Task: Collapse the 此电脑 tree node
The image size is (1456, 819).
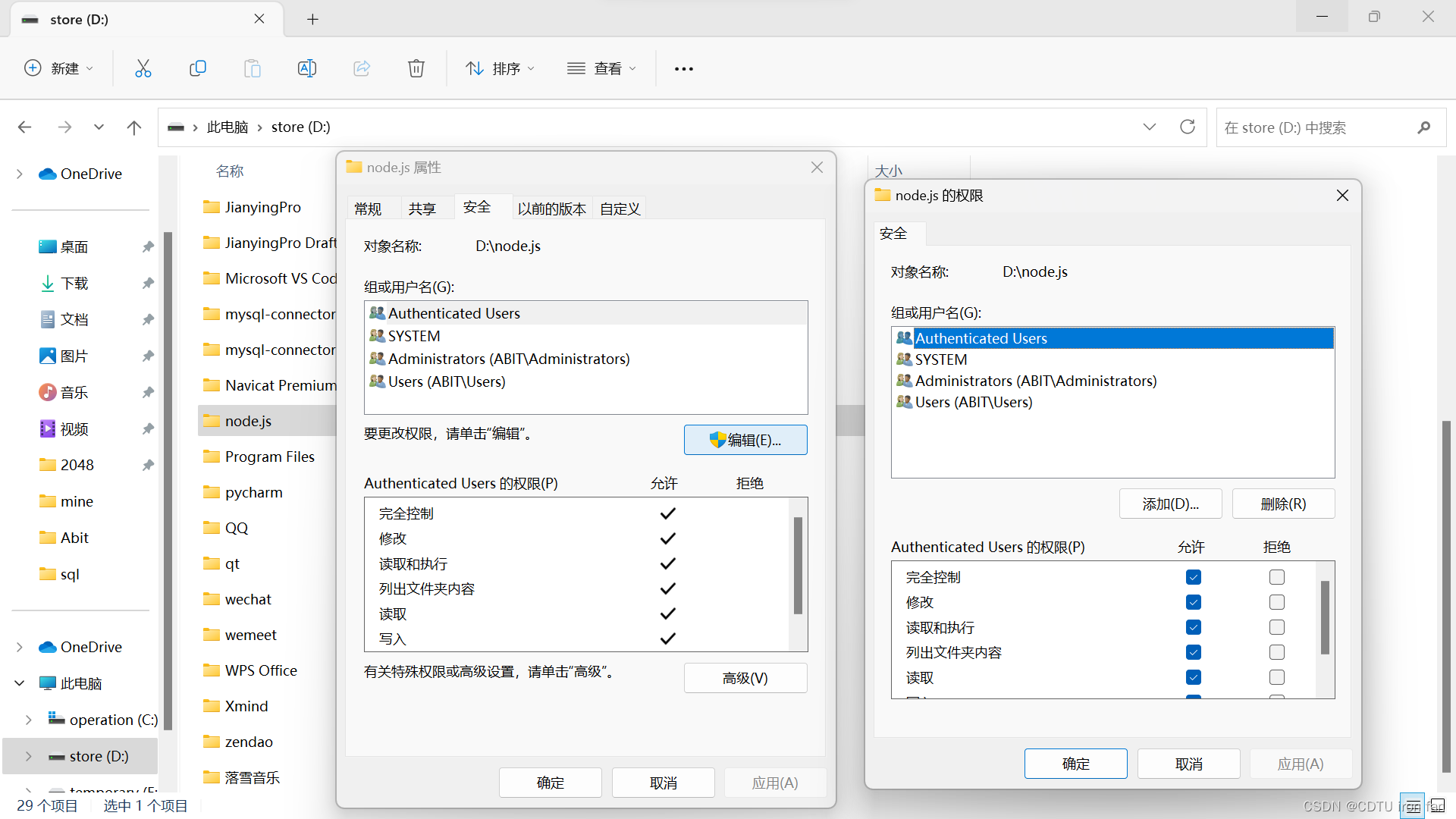Action: tap(19, 683)
